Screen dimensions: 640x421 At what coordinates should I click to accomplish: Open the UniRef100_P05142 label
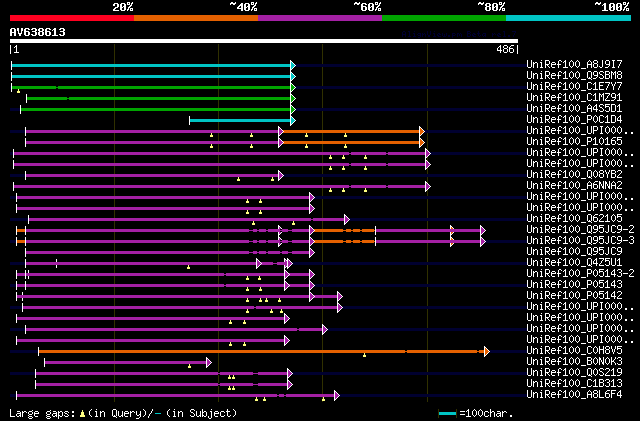pyautogui.click(x=574, y=296)
